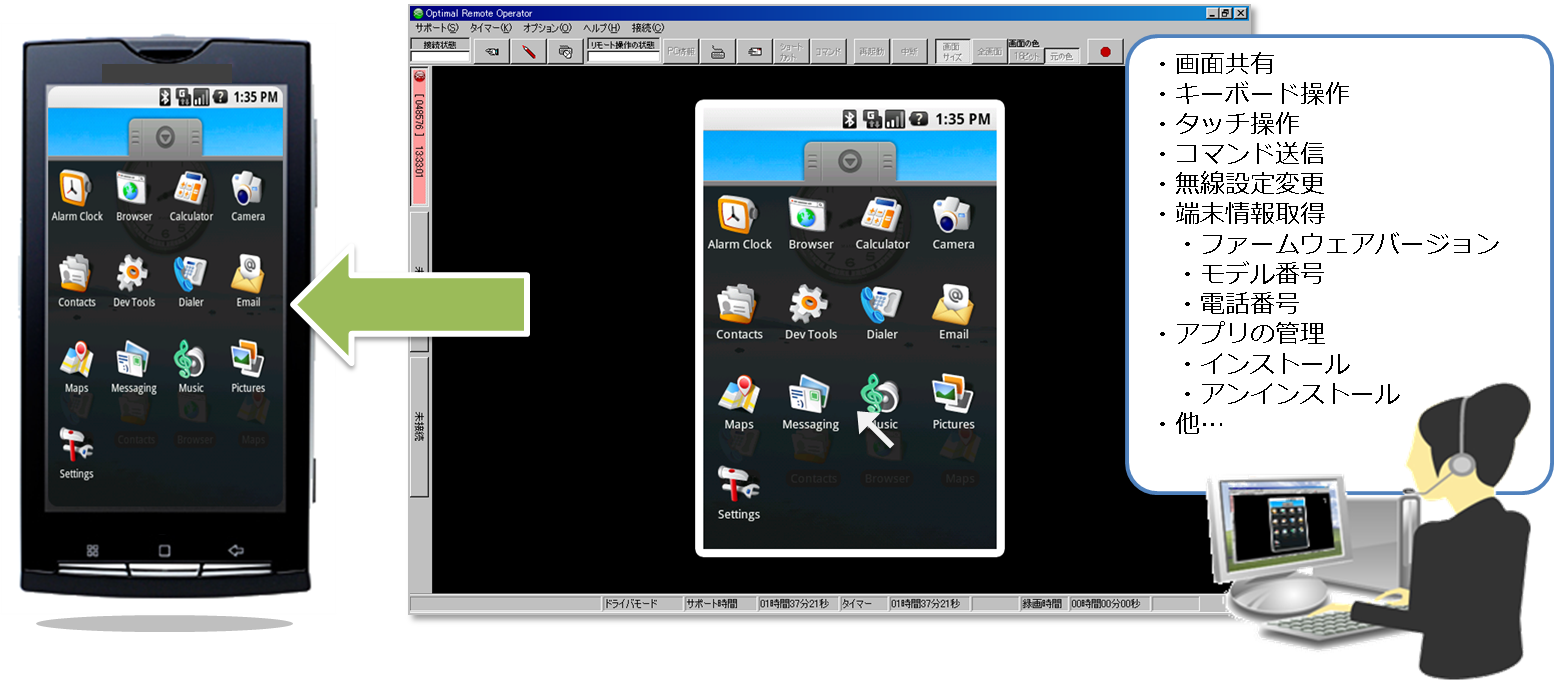This screenshot has width=1554, height=681.
Task: Click the red record button in toolbar
Action: click(x=1106, y=52)
